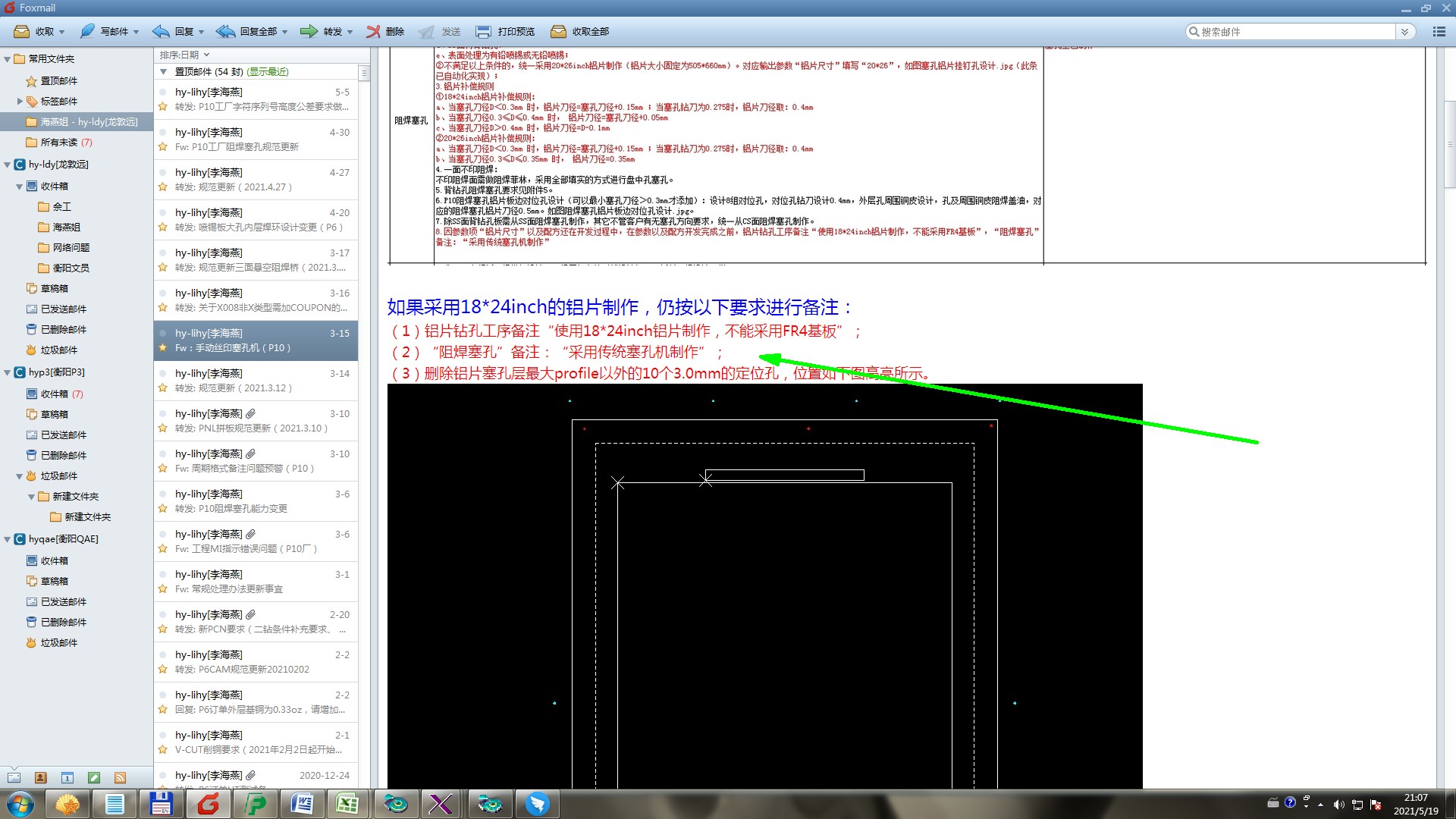Open the contacts icon in bottom bar

point(41,777)
